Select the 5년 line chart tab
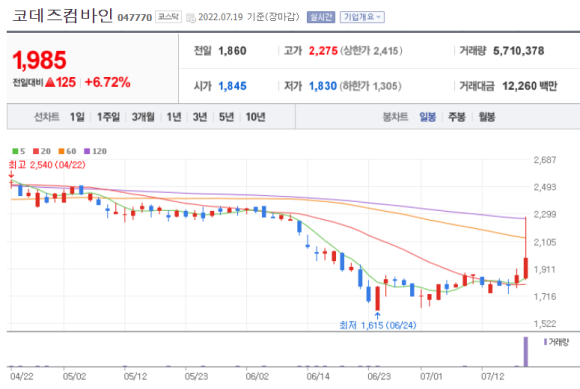This screenshot has width=580, height=389. click(x=226, y=117)
